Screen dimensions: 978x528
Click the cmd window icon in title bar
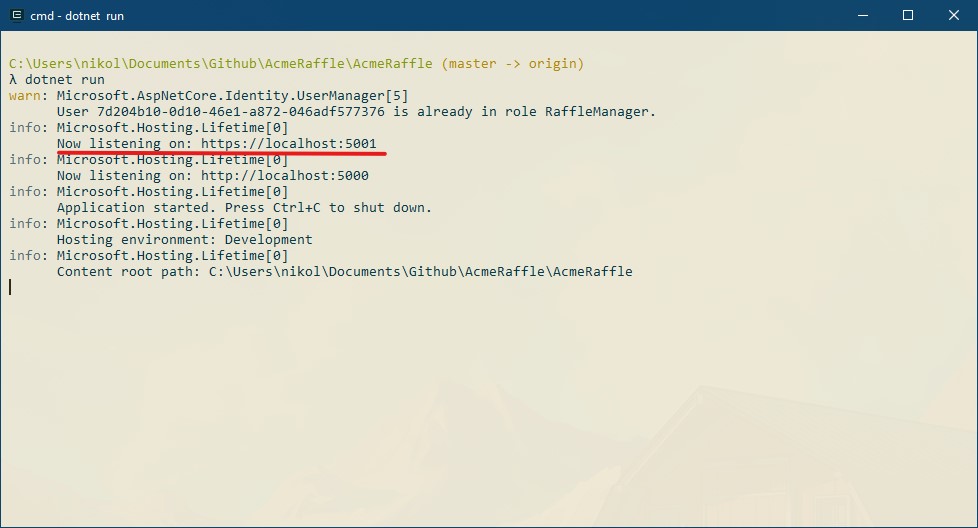pos(17,15)
